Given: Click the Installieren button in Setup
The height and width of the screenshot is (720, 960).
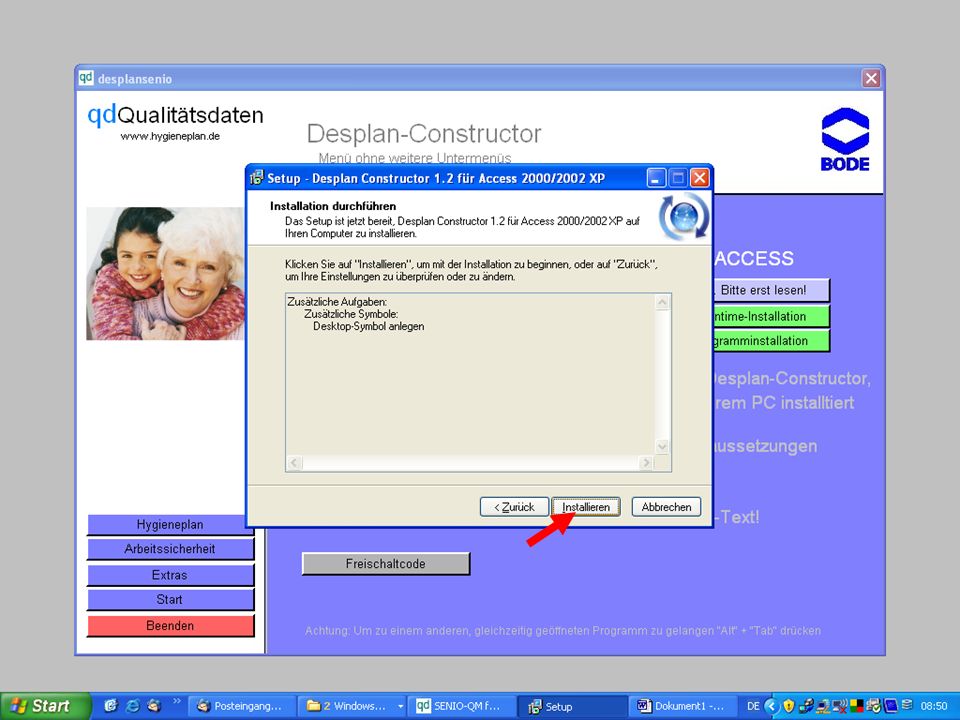Looking at the screenshot, I should (x=586, y=507).
